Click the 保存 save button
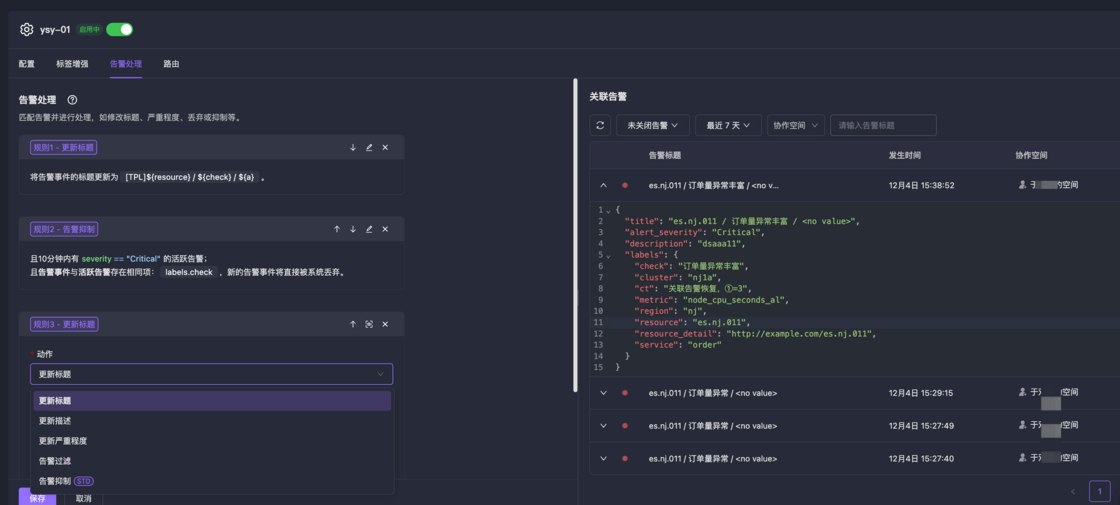Viewport: 1120px width, 505px height. click(37, 498)
